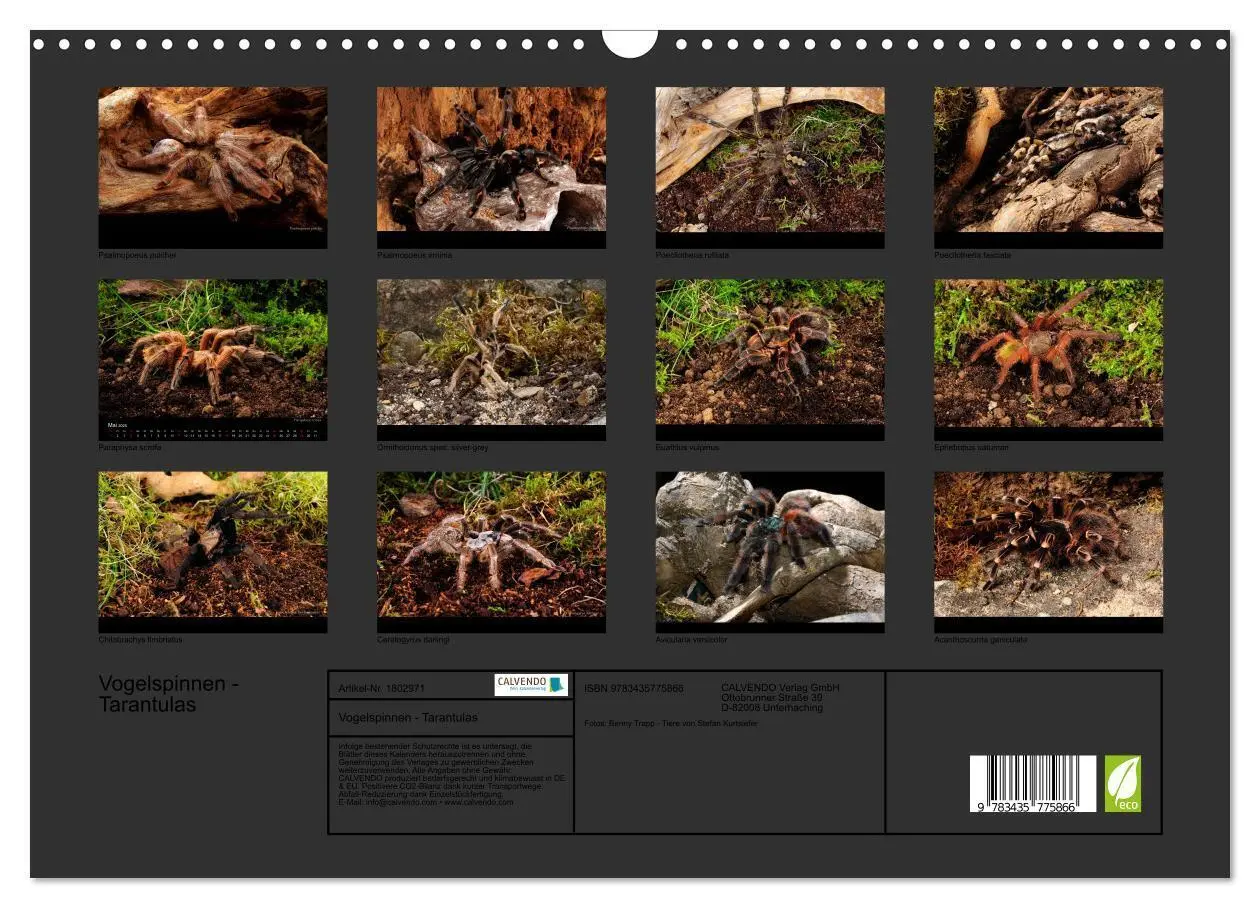1260x908 pixels.
Task: Click the caption 'Poecilotheria rufilata'
Action: point(693,256)
